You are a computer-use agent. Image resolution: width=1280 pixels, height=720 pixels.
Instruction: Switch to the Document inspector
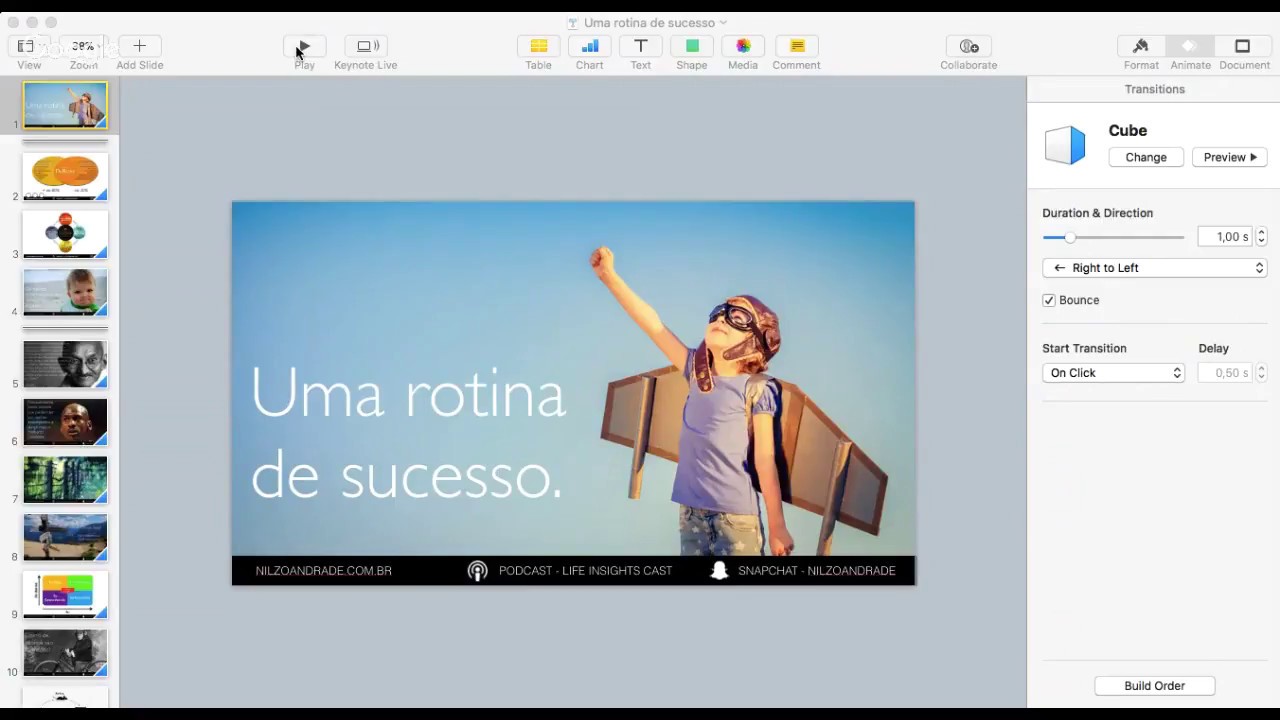[1243, 46]
